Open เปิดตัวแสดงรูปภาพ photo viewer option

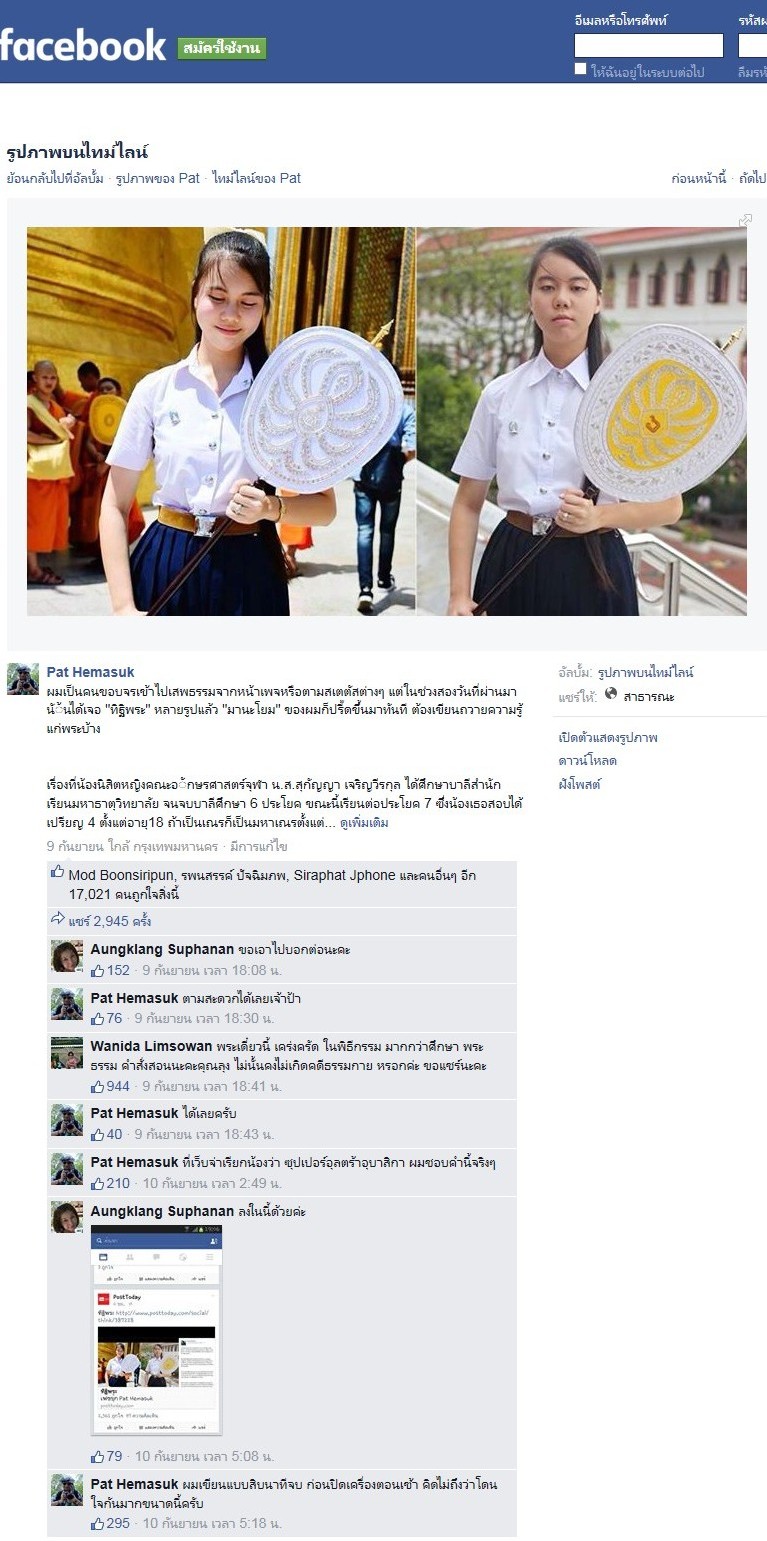click(608, 738)
